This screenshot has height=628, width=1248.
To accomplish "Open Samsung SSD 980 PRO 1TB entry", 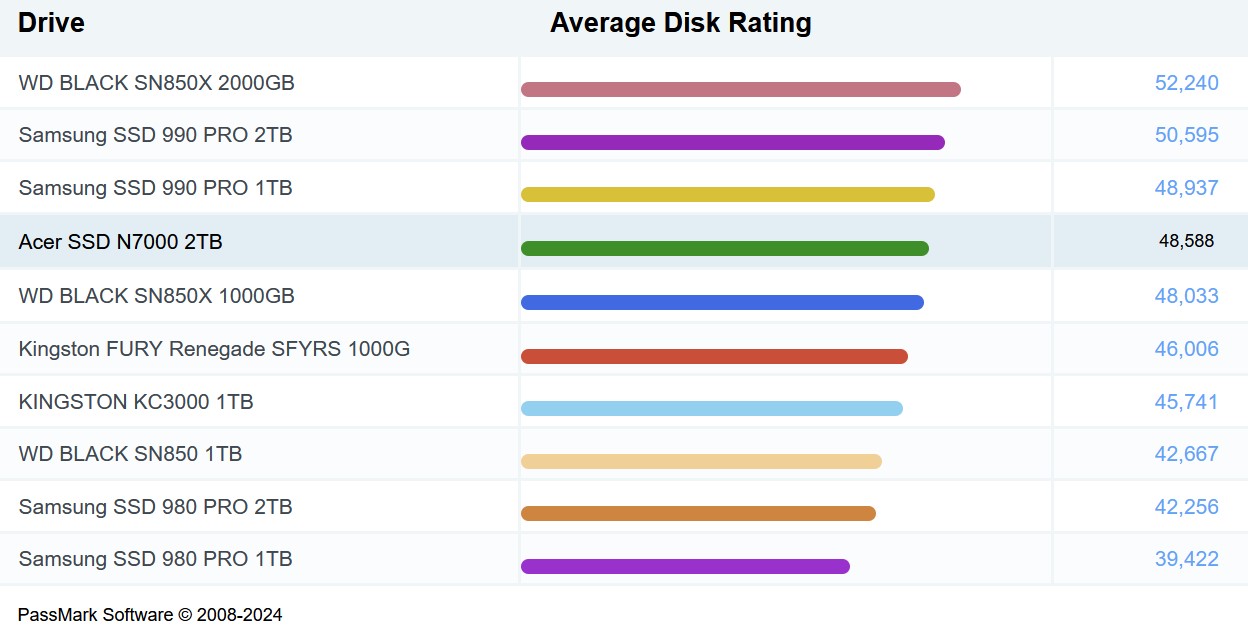I will 155,559.
